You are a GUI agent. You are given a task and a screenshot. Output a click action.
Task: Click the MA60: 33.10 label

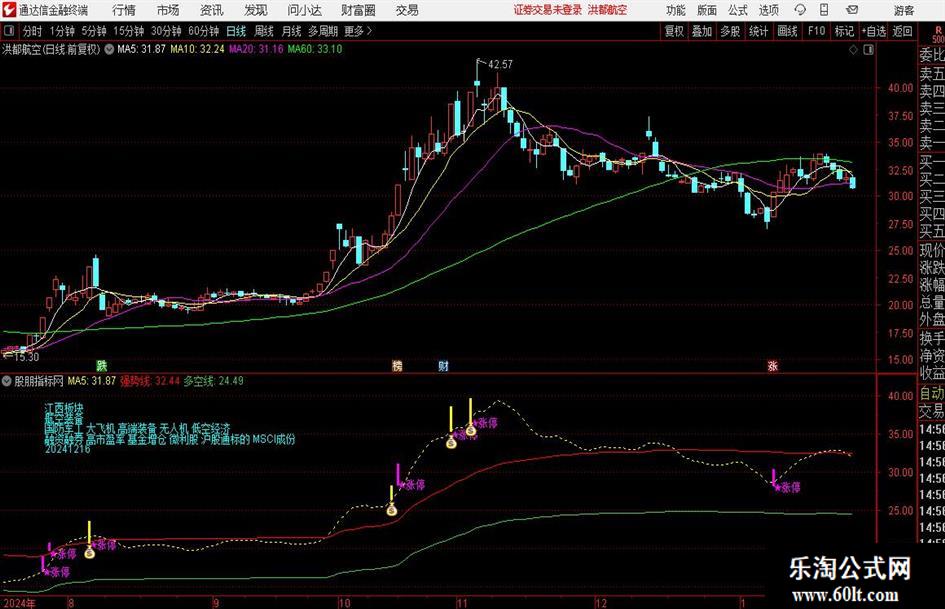315,49
